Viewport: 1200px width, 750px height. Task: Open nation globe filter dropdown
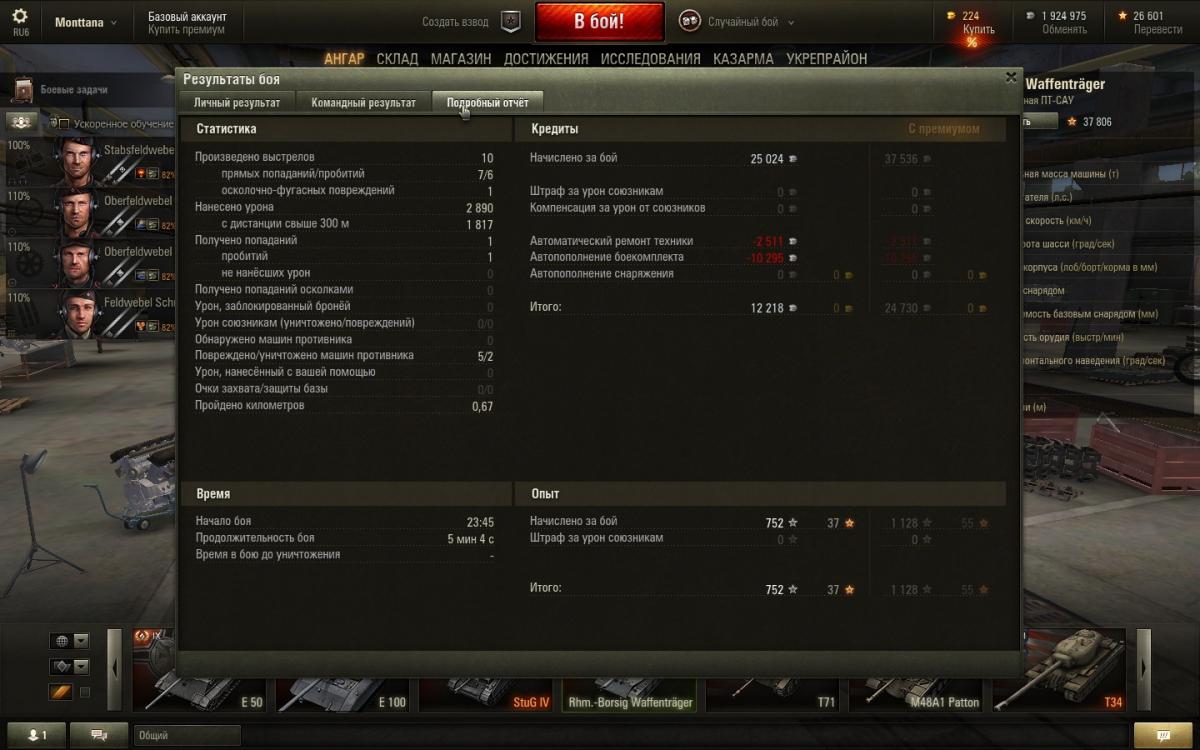(70, 641)
